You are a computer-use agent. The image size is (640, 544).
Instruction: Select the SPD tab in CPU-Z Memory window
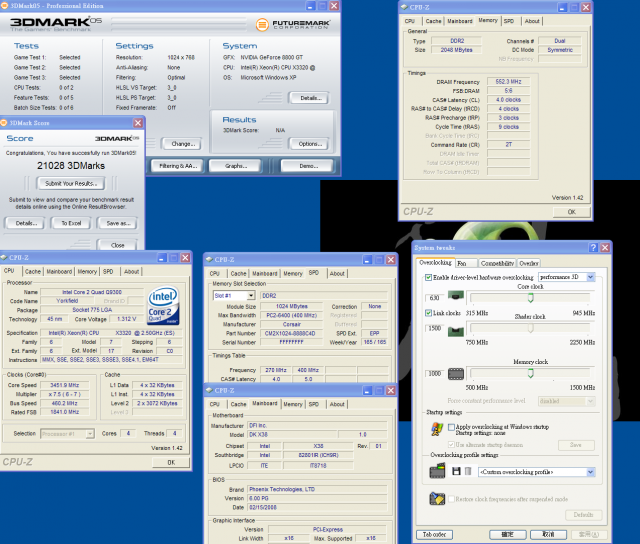[x=509, y=21]
